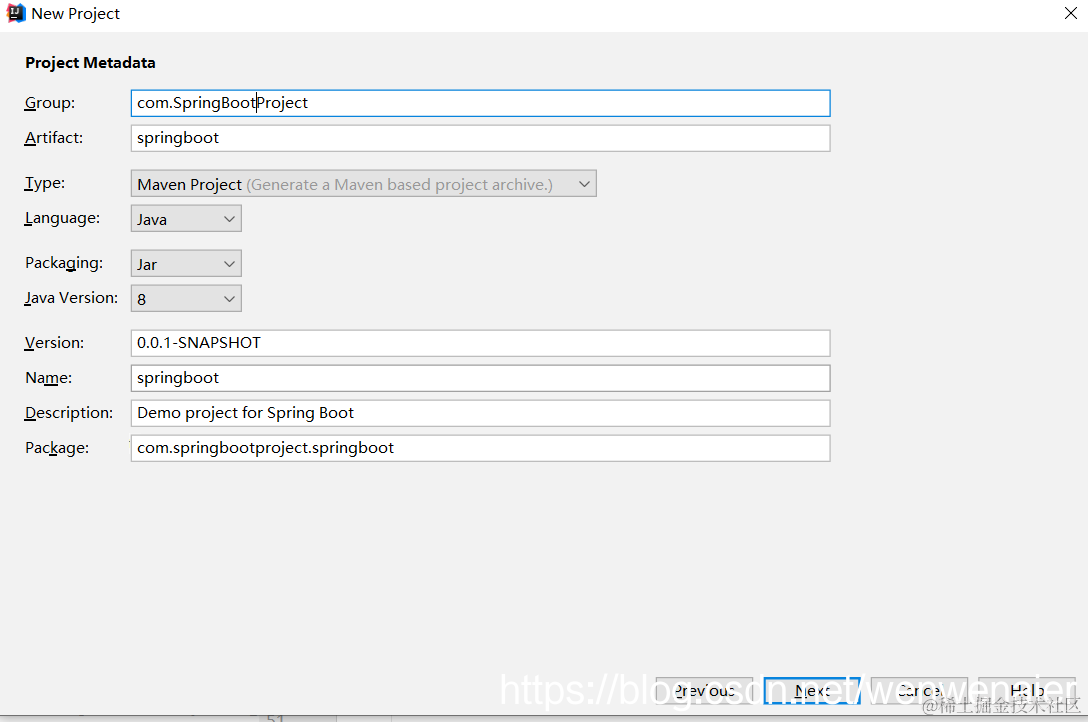Click the Project Metadata heading
The image size is (1088, 722).
coord(90,63)
